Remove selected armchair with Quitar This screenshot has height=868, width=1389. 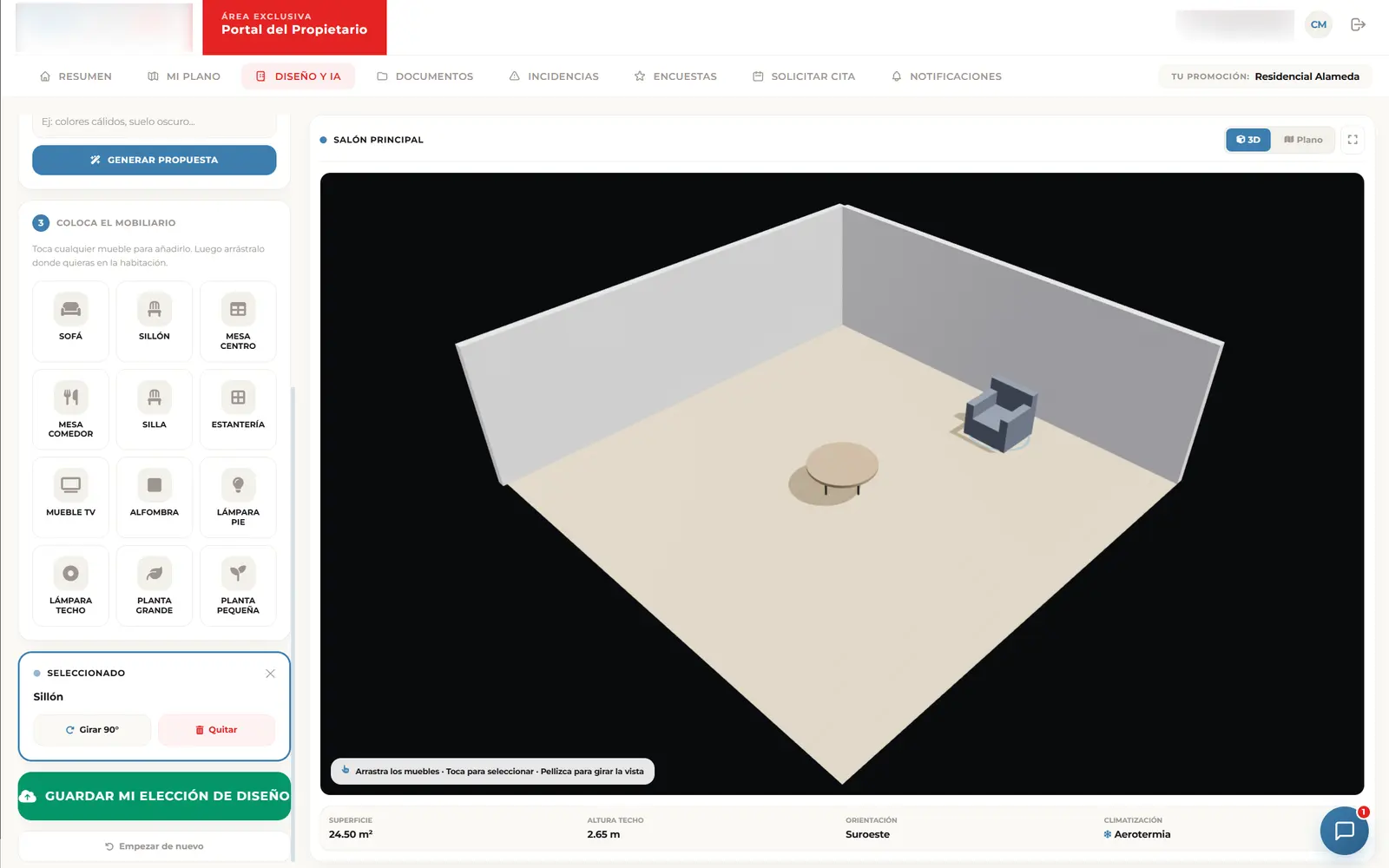click(x=216, y=730)
